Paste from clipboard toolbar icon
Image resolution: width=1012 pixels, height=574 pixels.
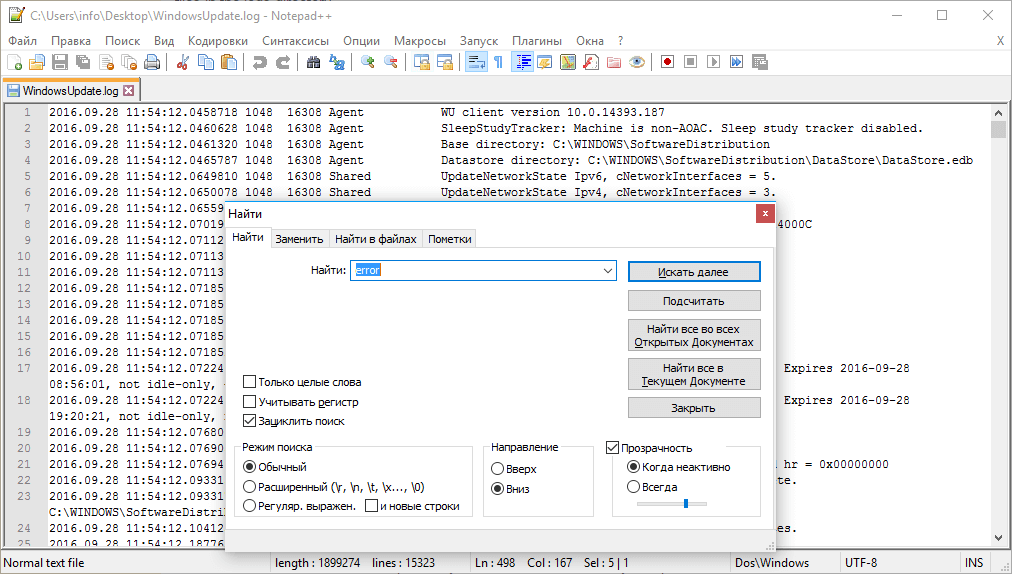click(x=229, y=63)
